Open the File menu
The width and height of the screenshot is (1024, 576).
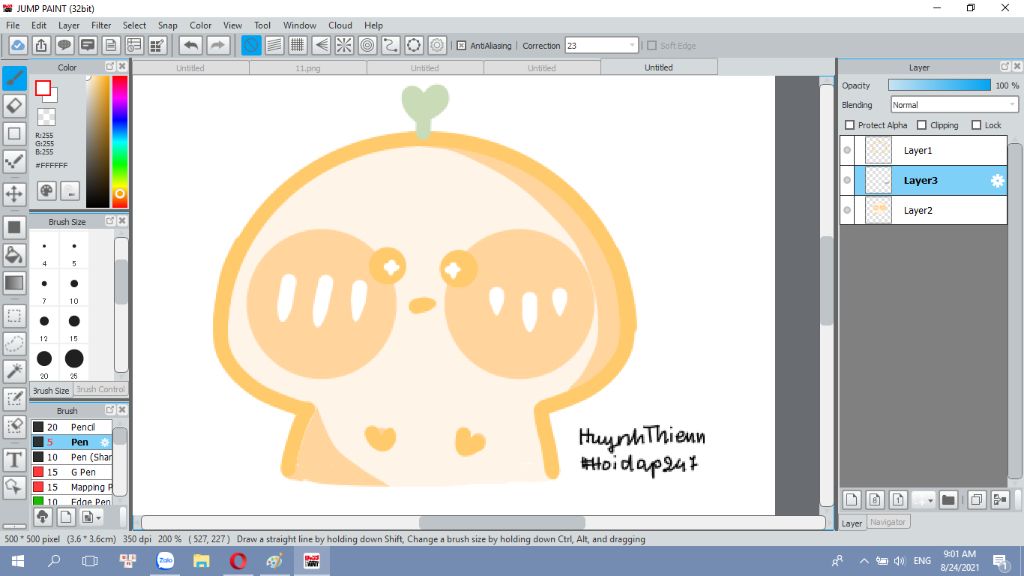(13, 25)
